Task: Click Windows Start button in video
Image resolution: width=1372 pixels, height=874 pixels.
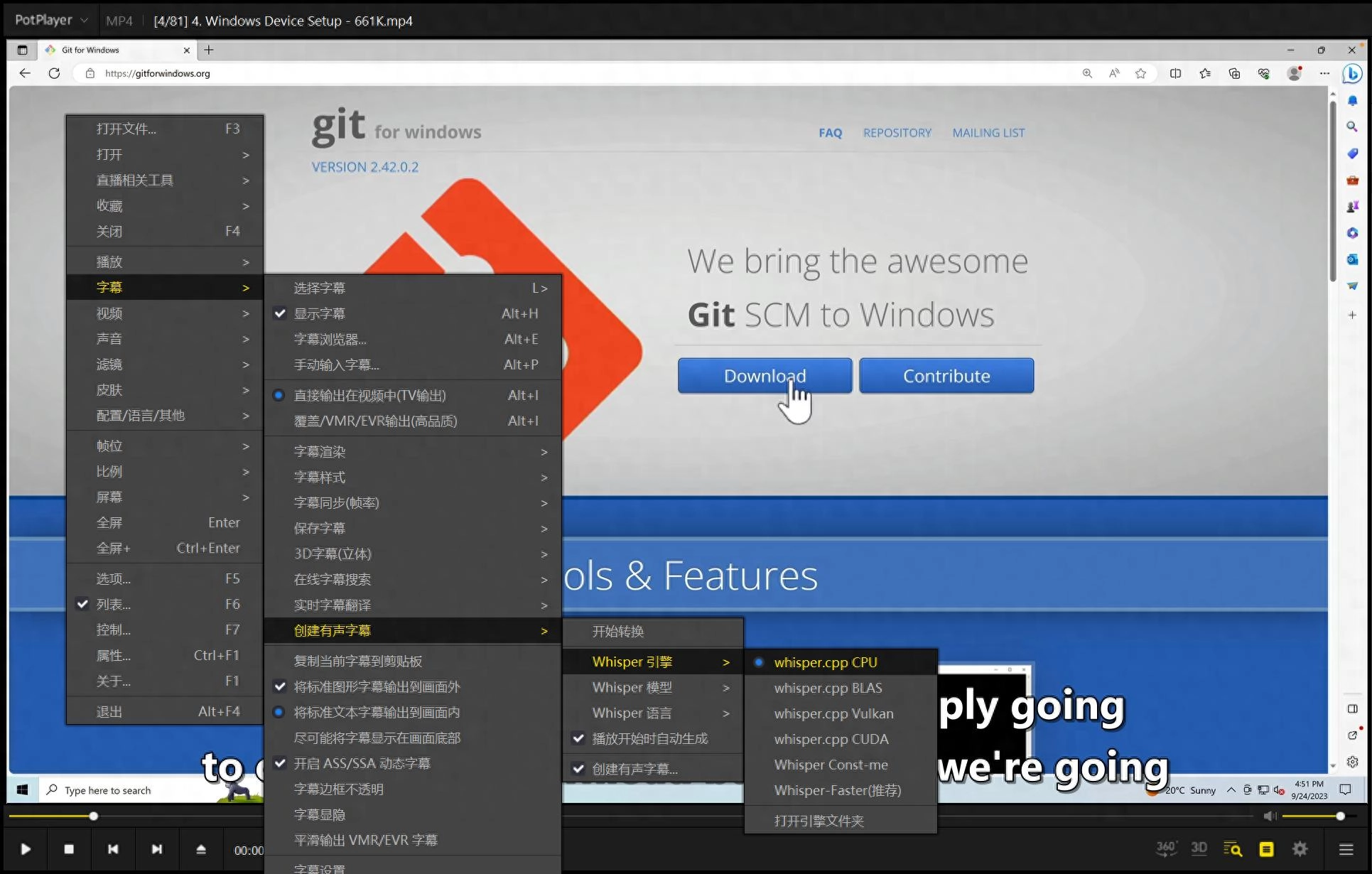Action: click(23, 789)
